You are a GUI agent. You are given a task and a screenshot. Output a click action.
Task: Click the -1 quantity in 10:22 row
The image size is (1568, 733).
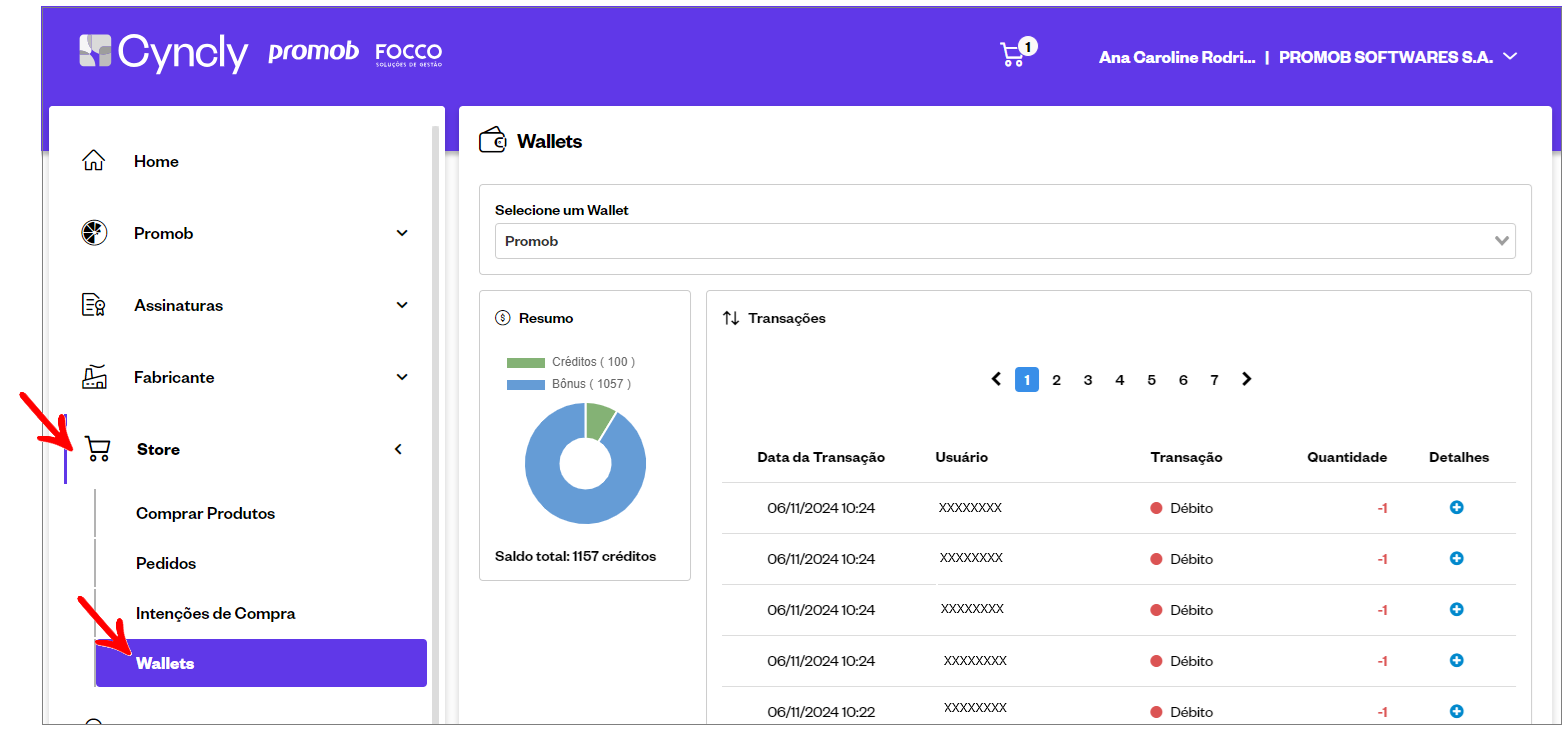(1382, 712)
